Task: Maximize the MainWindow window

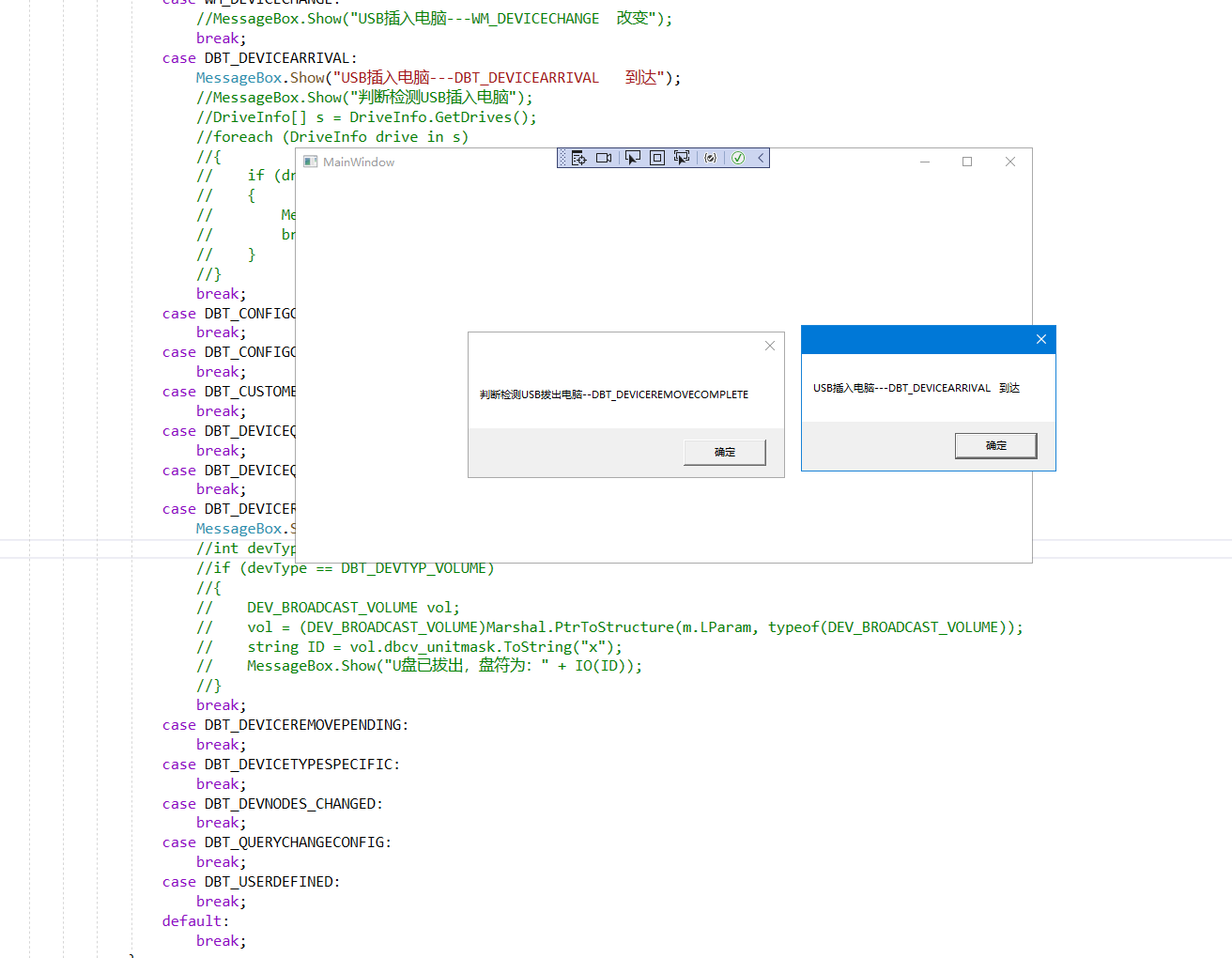Action: (x=967, y=162)
